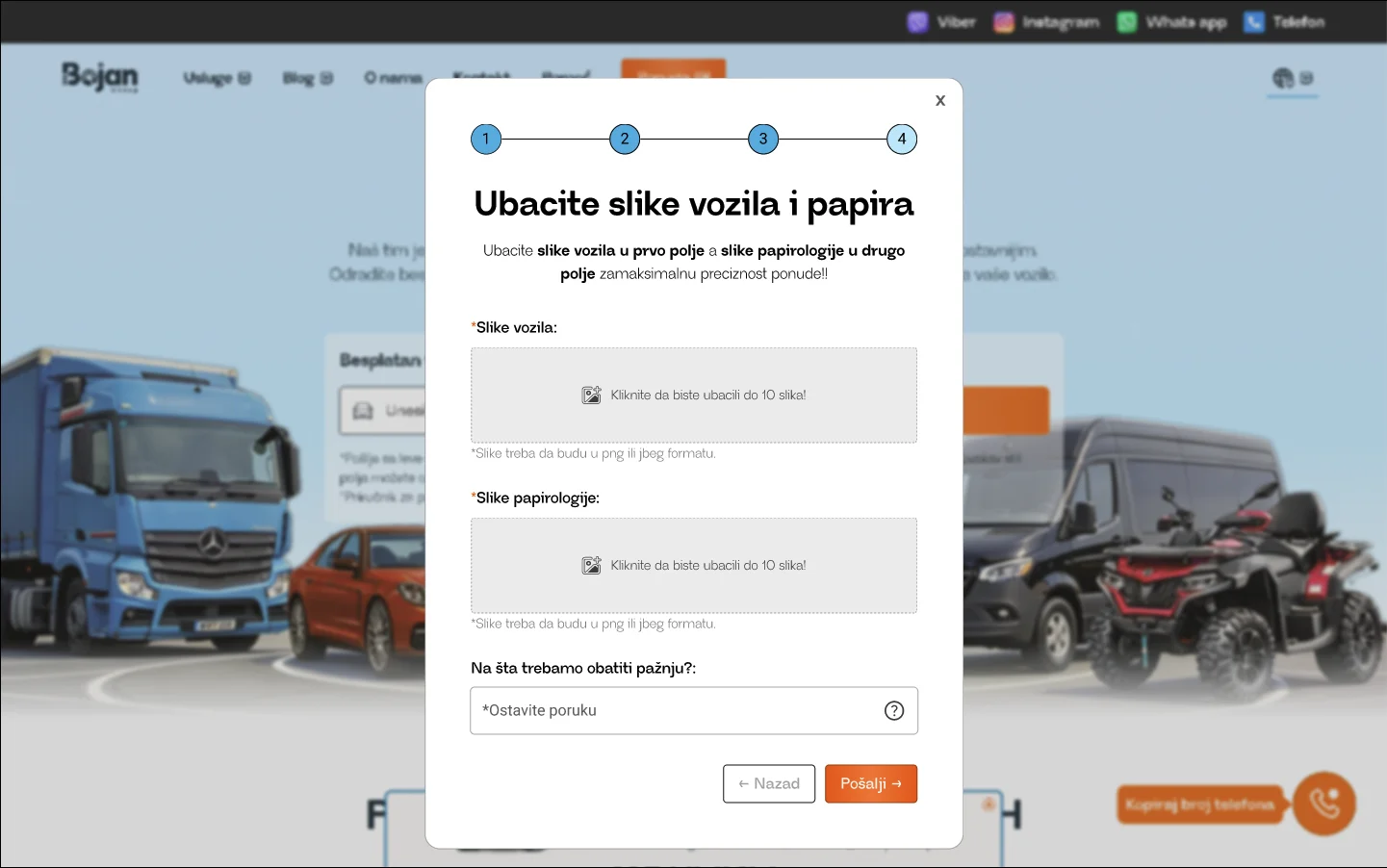Image resolution: width=1387 pixels, height=868 pixels.
Task: Click the Viber icon
Action: 917,21
